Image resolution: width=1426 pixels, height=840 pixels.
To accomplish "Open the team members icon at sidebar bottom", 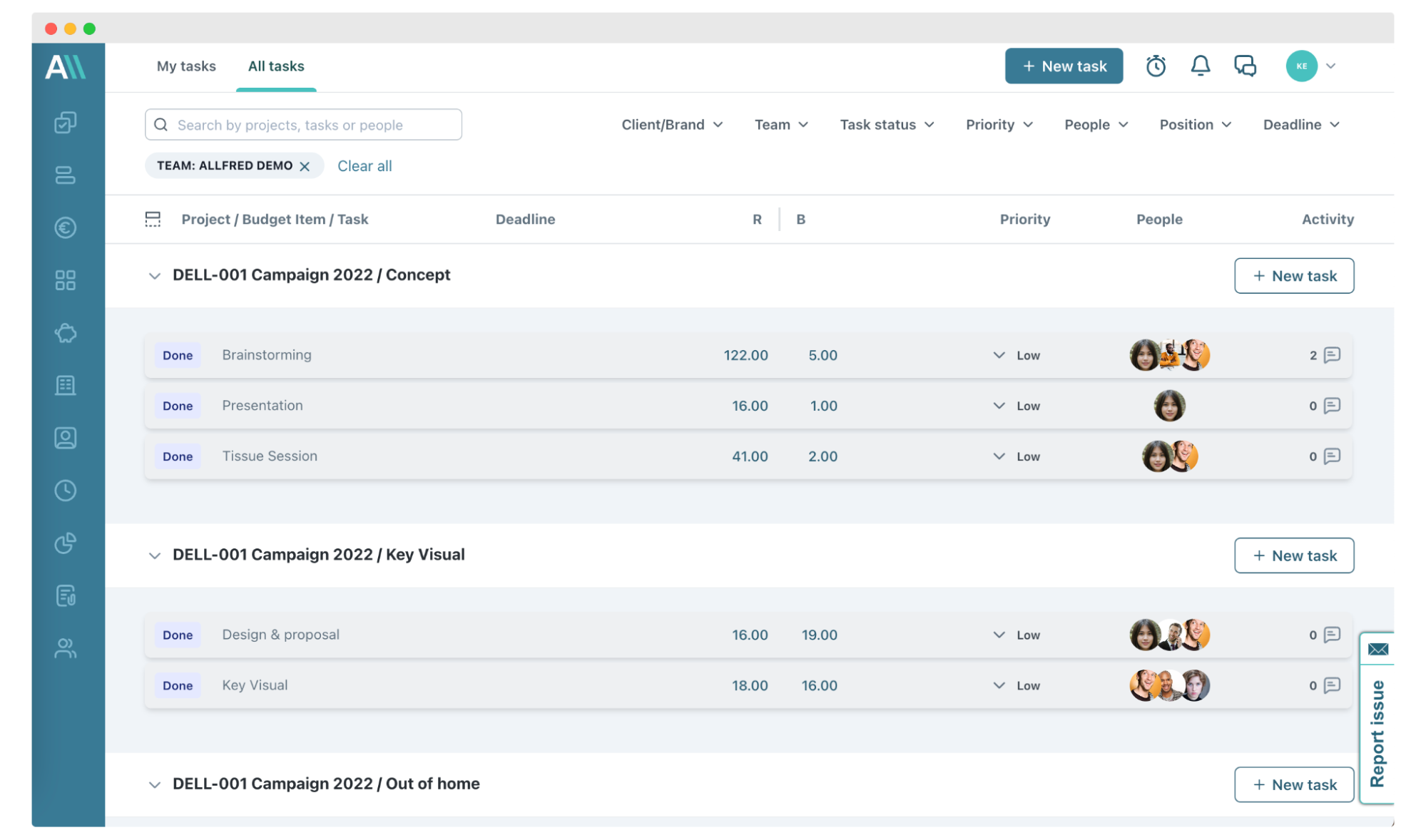I will pyautogui.click(x=66, y=649).
